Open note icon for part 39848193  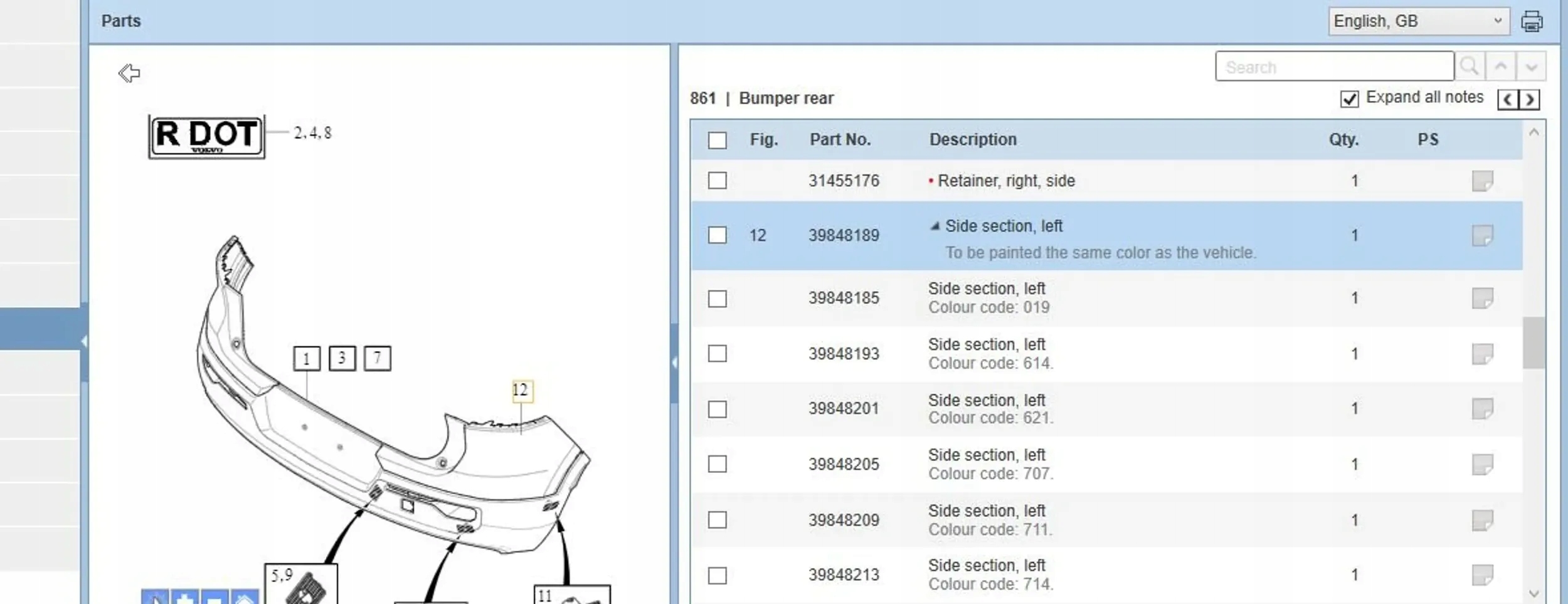pyautogui.click(x=1483, y=354)
